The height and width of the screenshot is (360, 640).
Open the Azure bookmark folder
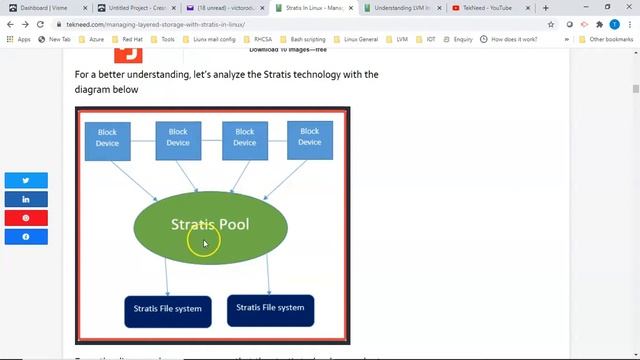pyautogui.click(x=91, y=39)
